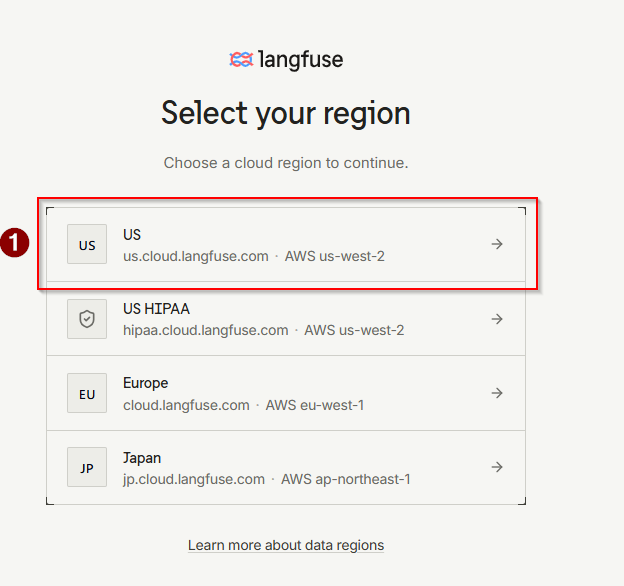The width and height of the screenshot is (624, 586).
Task: Click the arrow on the Europe row
Action: [x=497, y=393]
